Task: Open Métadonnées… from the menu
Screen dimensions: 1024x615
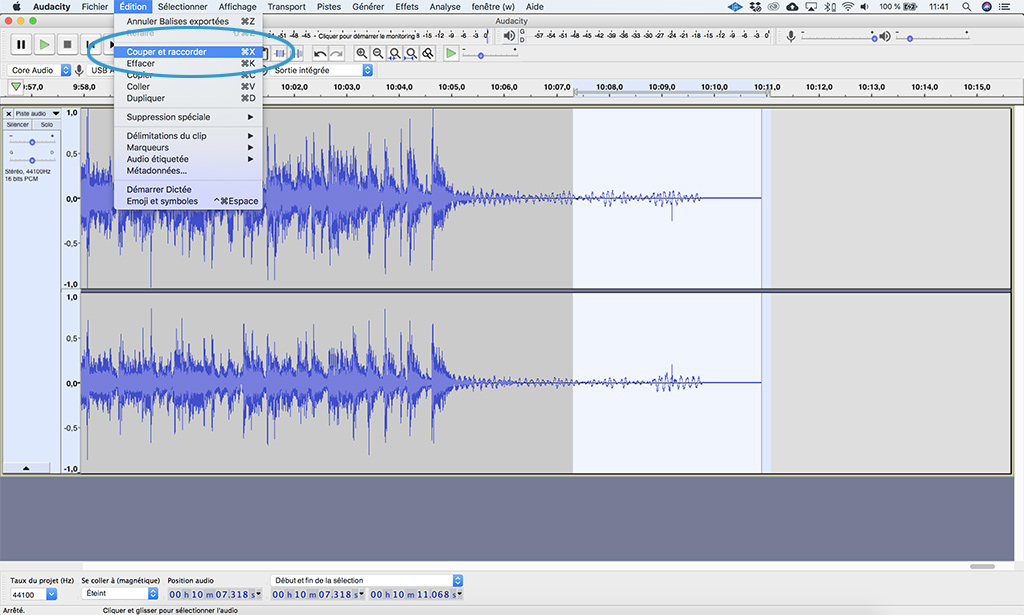Action: (188, 170)
